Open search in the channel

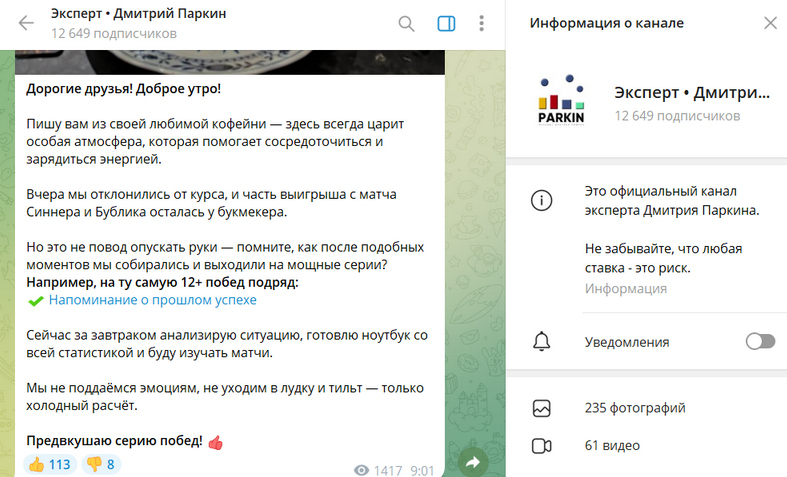[x=406, y=23]
